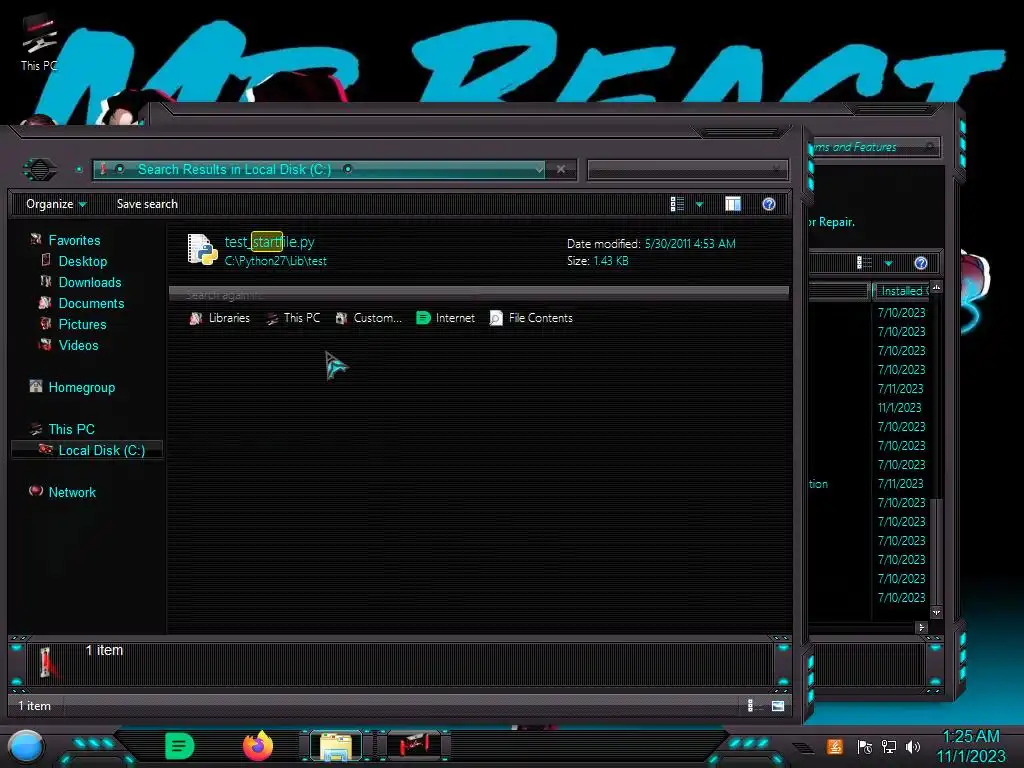
Task: Search again on the Internet
Action: click(445, 318)
